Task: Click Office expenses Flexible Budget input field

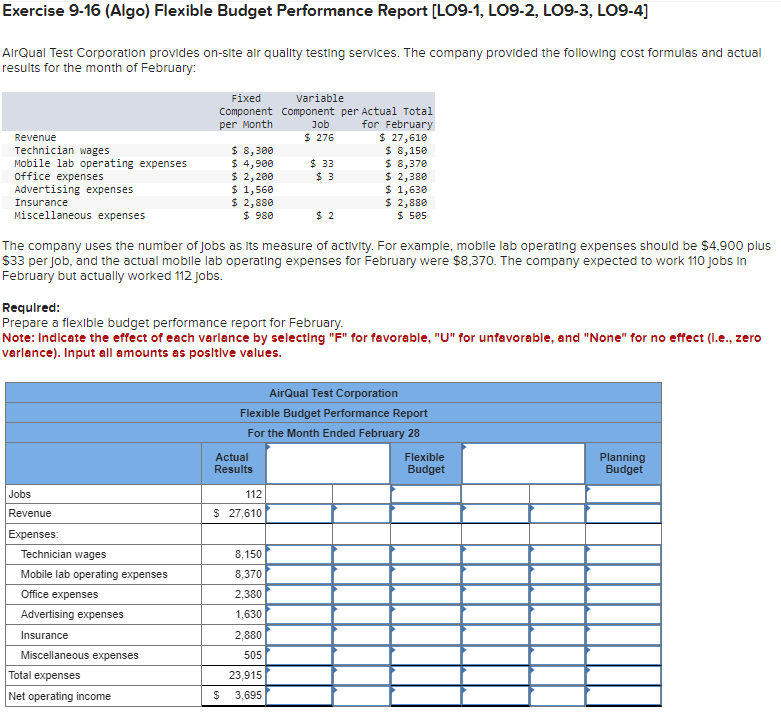Action: (x=426, y=594)
